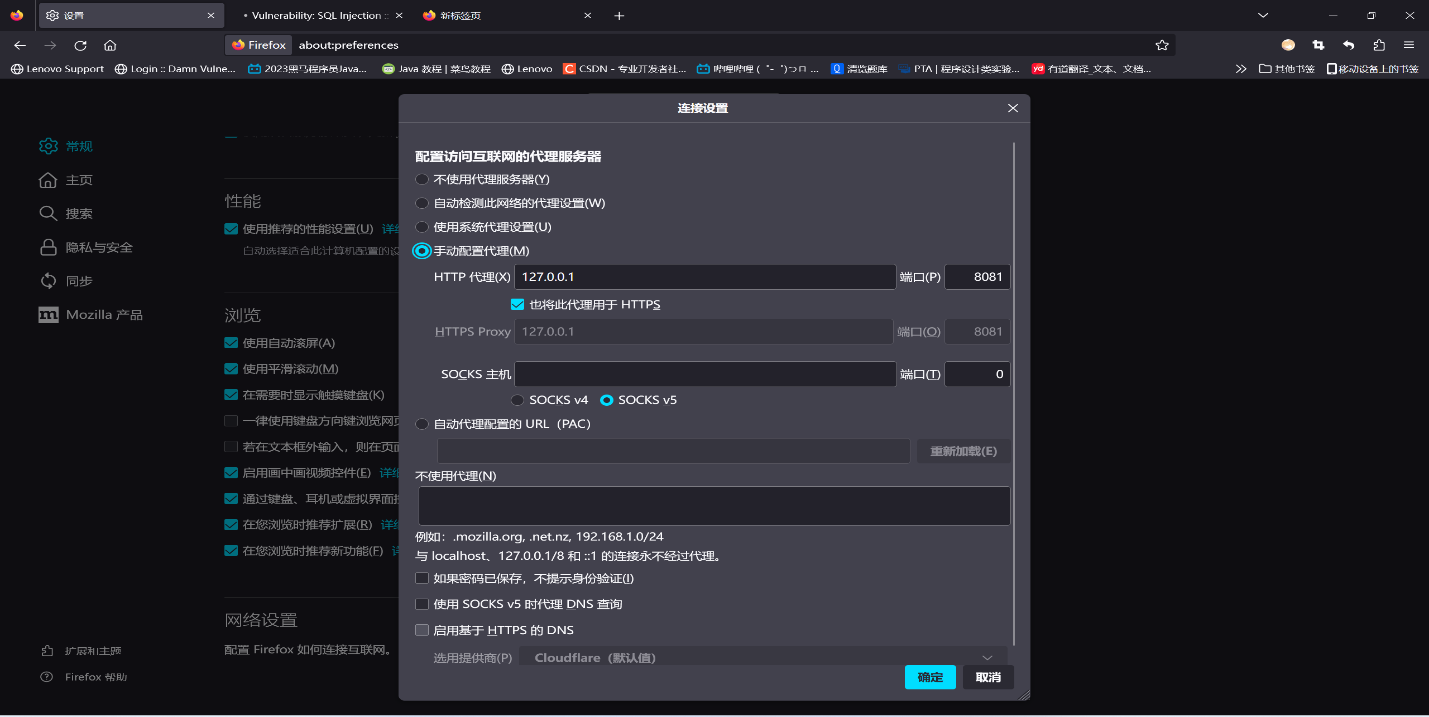The height and width of the screenshot is (717, 1429).
Task: Click the SOCKS 端口 field showing 0
Action: click(977, 374)
